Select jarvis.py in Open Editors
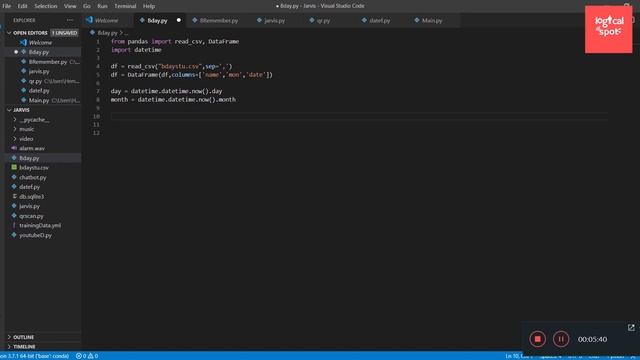Screen dimensions: 640x360 coord(39,71)
